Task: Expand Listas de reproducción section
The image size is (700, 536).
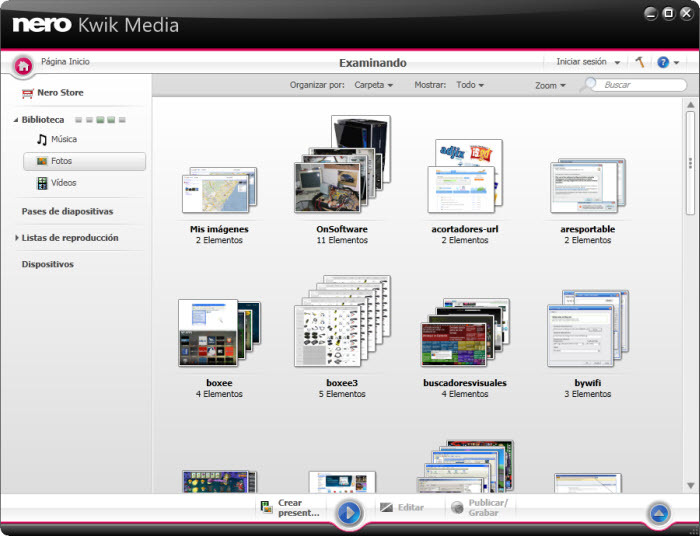Action: 17,238
